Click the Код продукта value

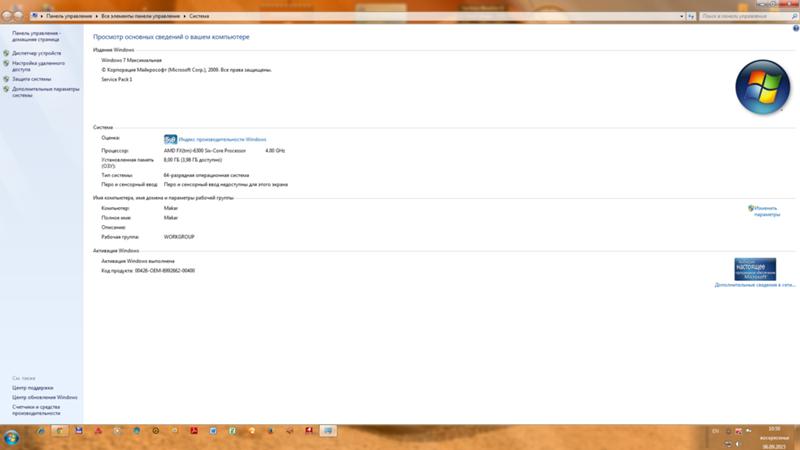click(x=165, y=271)
